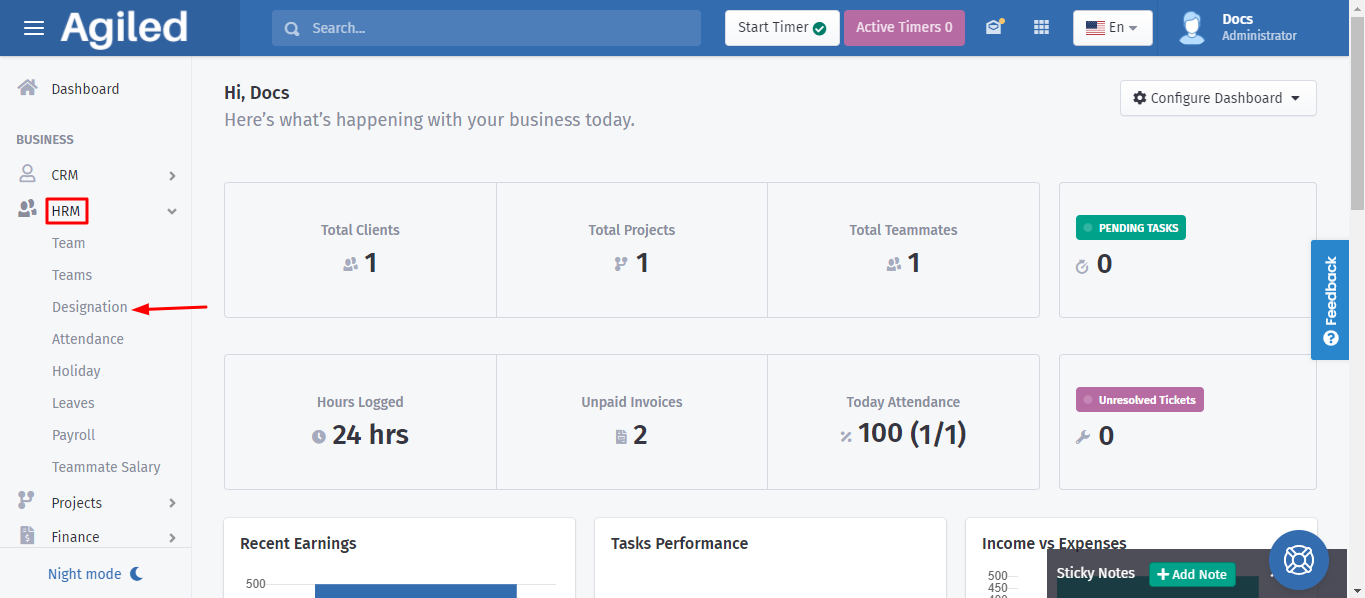The height and width of the screenshot is (598, 1365).
Task: Start the timer
Action: [781, 28]
